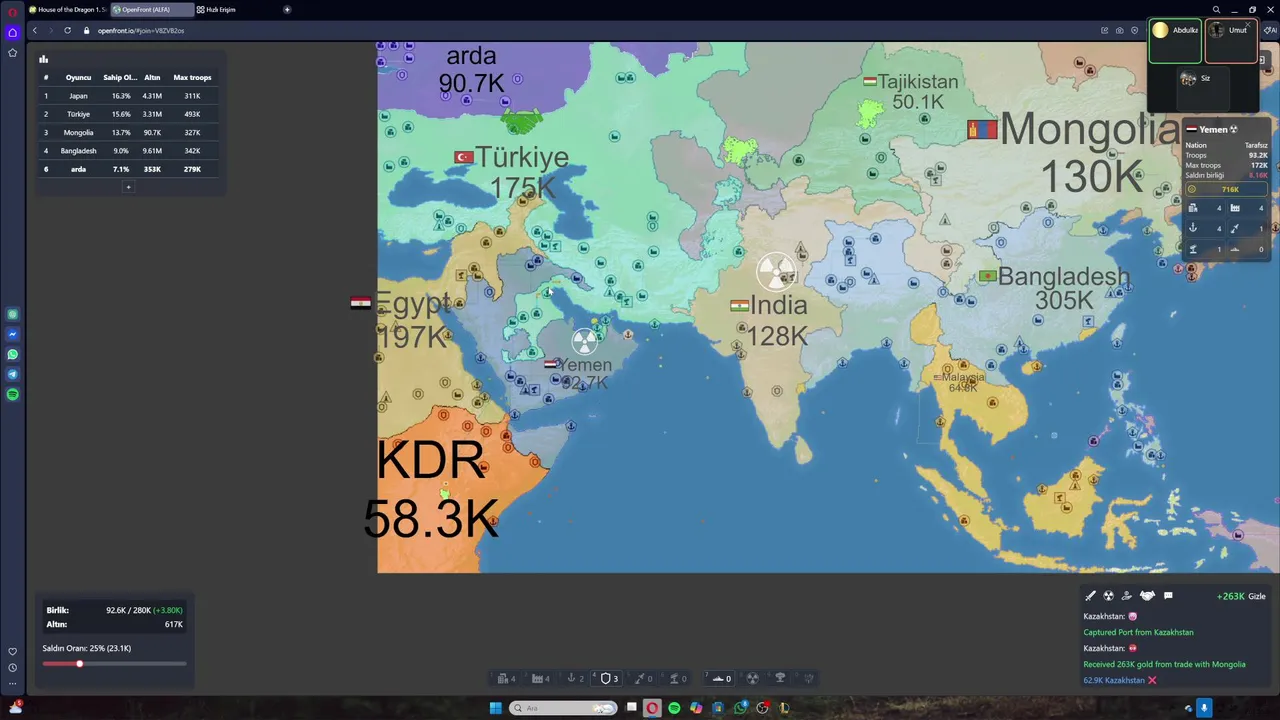Open Messenger in Opera sidebar
This screenshot has height=720, width=1280.
[12, 334]
